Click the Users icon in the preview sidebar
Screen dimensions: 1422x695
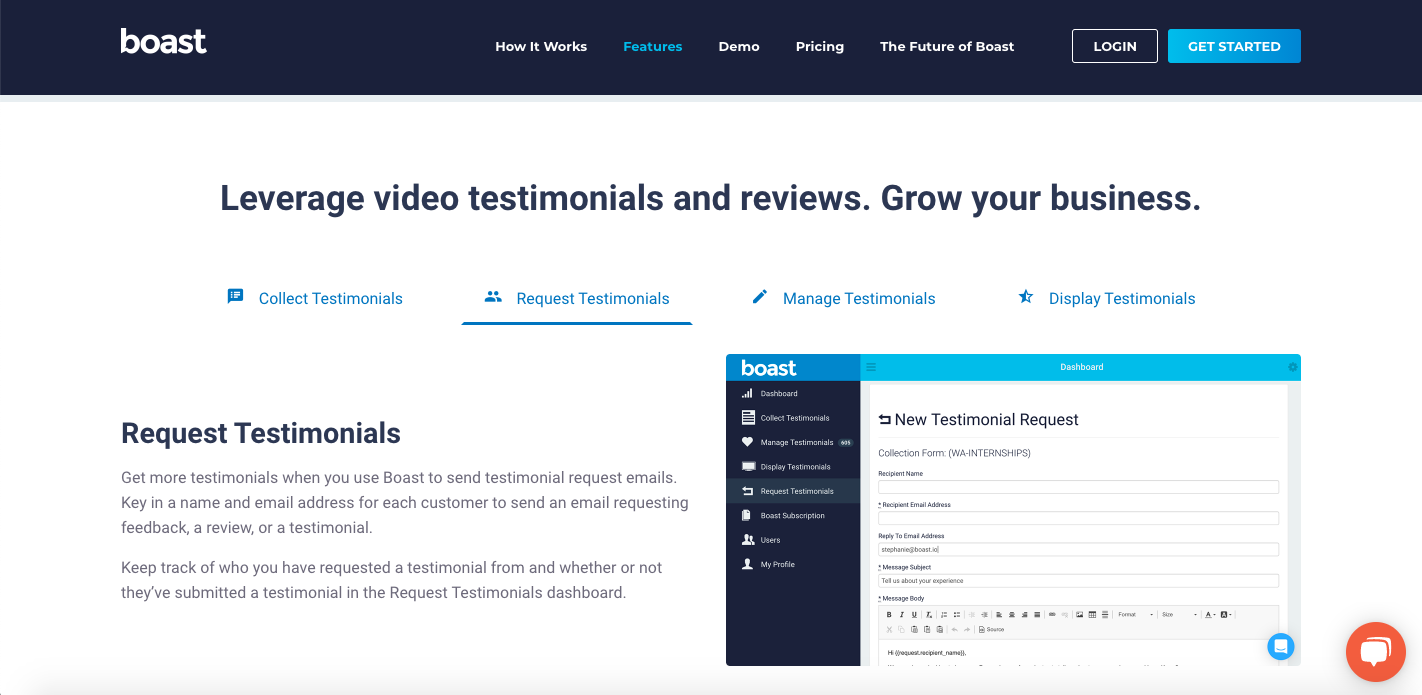[x=748, y=540]
